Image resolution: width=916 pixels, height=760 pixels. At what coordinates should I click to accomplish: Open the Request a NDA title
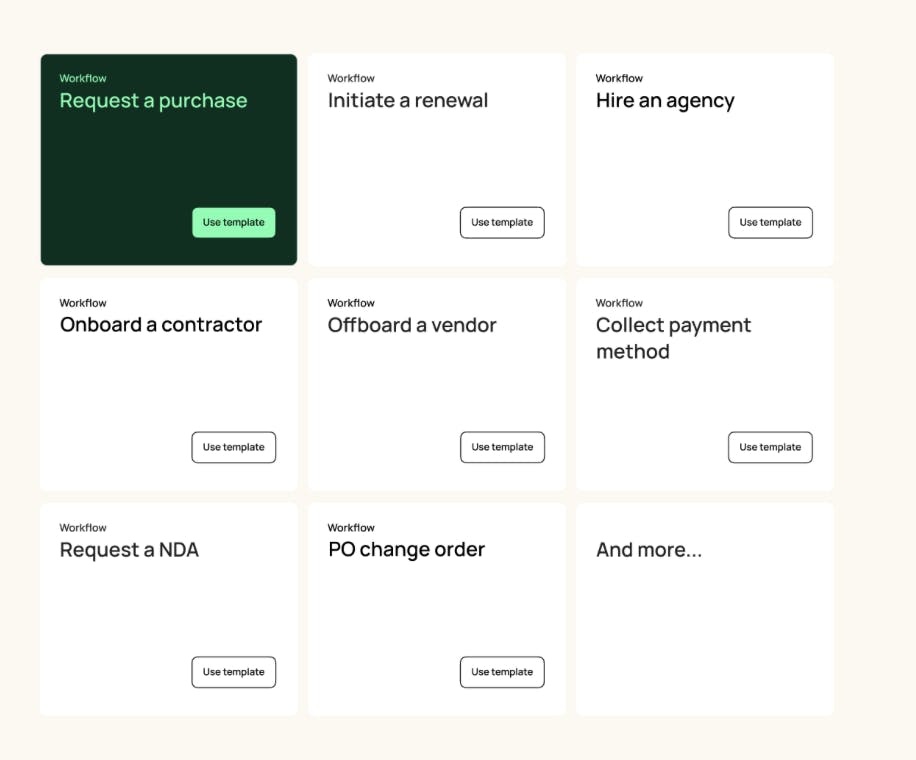pyautogui.click(x=129, y=550)
